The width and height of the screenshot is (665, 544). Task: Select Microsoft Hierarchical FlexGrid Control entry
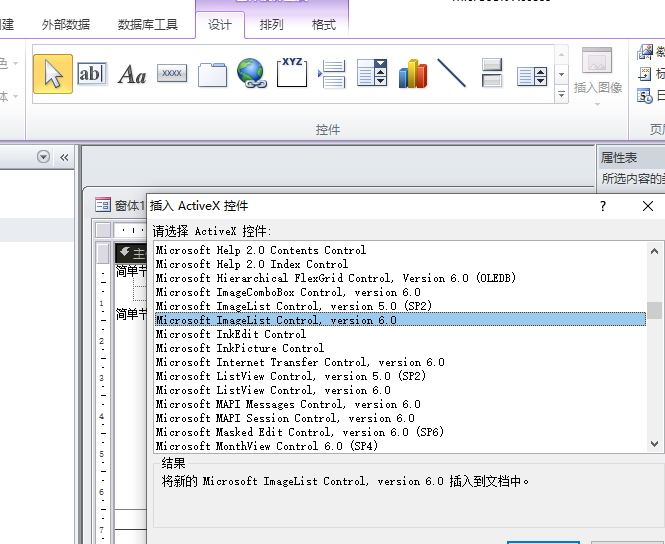(335, 278)
